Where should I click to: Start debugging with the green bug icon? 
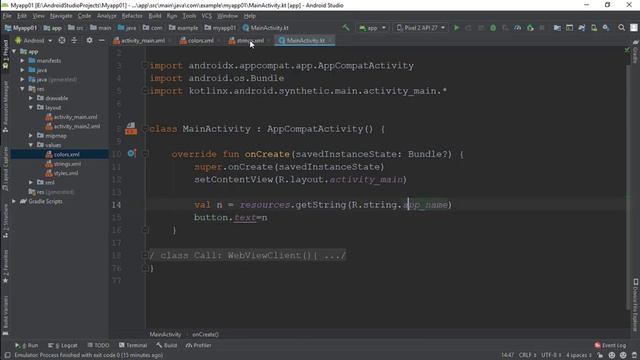click(493, 28)
